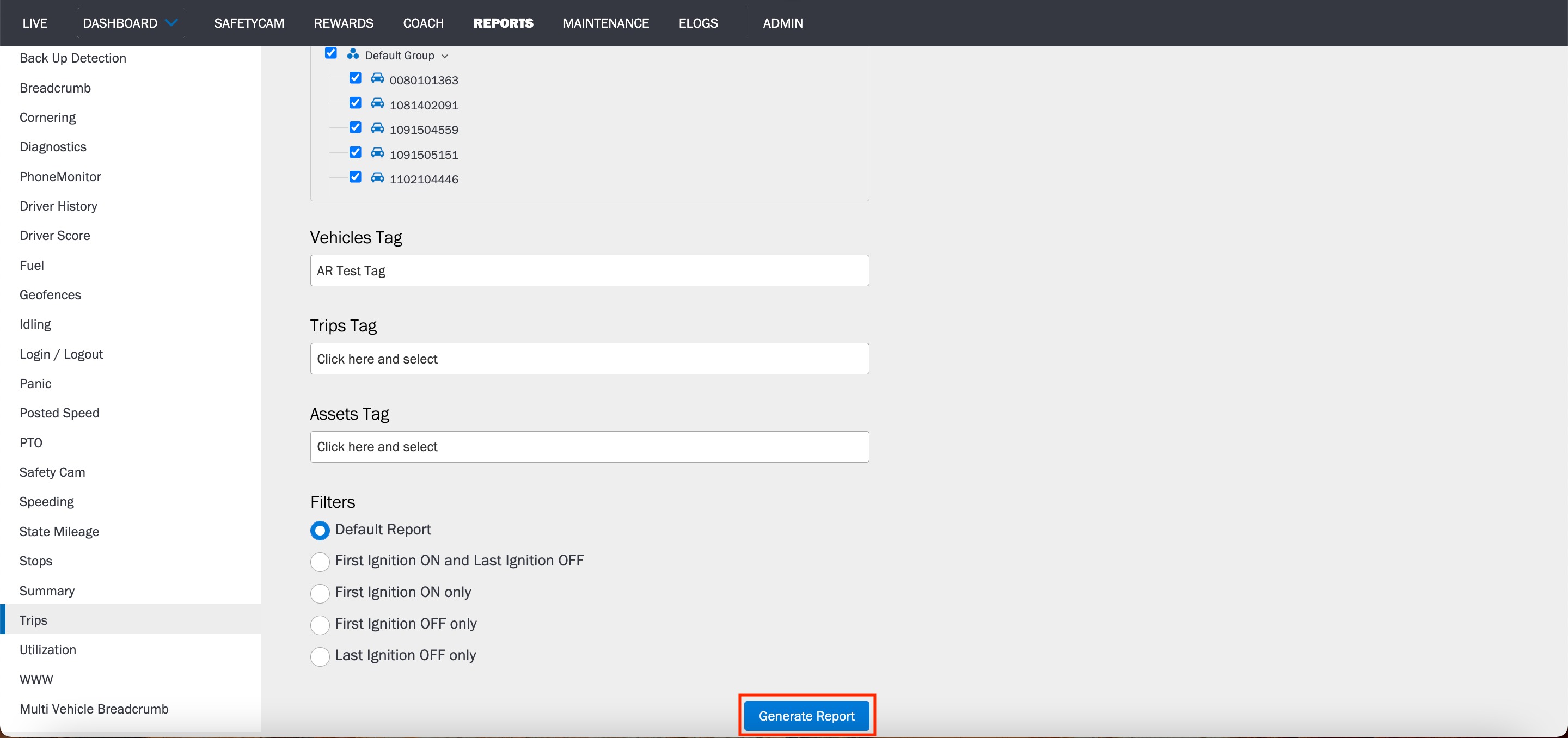Open the Cornering report

click(47, 118)
